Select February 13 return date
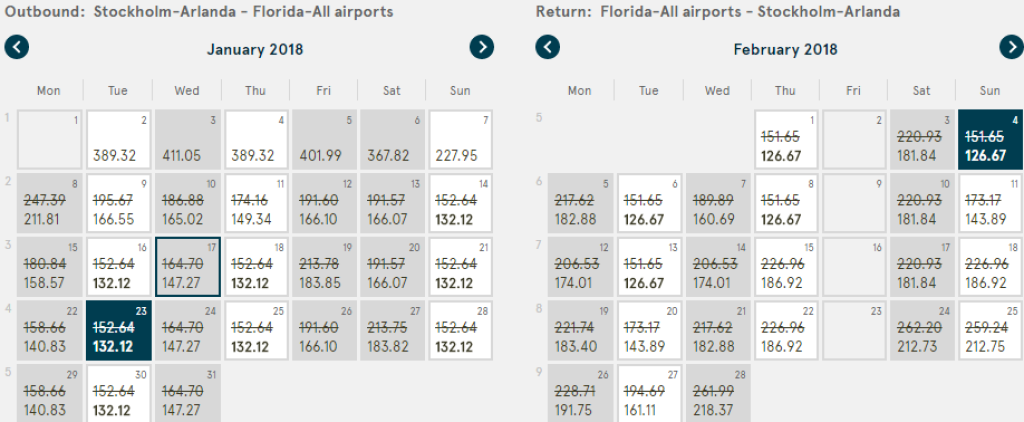Image resolution: width=1024 pixels, height=422 pixels. [649, 265]
